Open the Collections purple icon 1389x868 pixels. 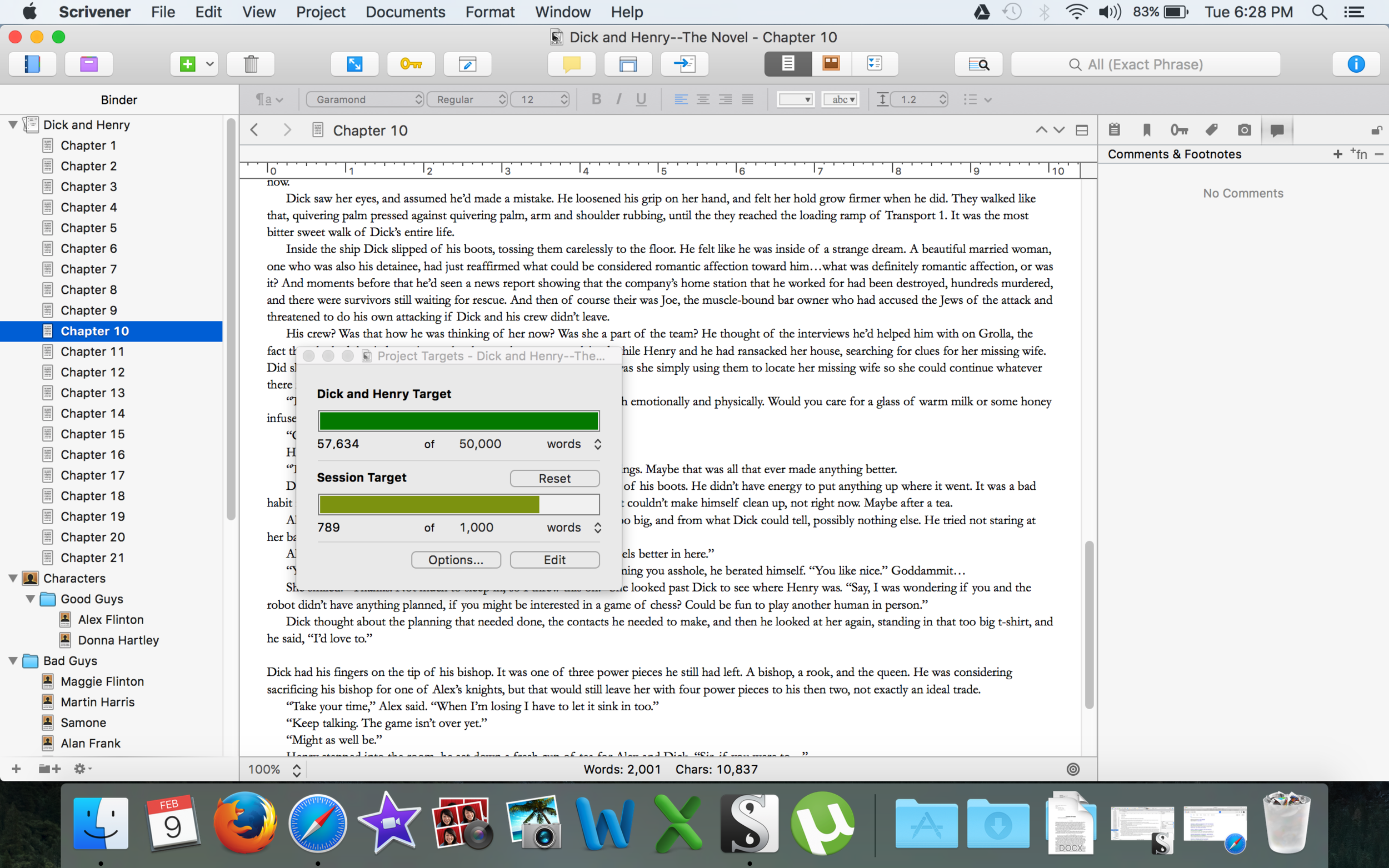88,64
